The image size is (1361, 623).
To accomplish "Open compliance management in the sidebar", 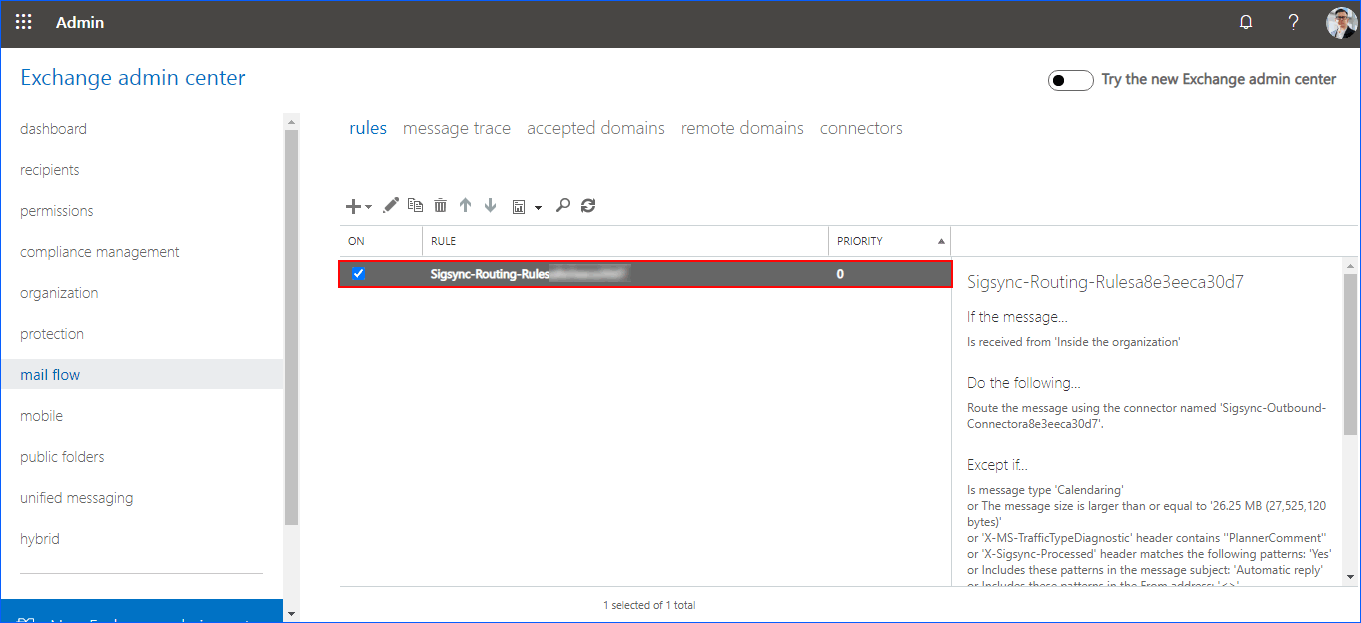I will click(100, 252).
